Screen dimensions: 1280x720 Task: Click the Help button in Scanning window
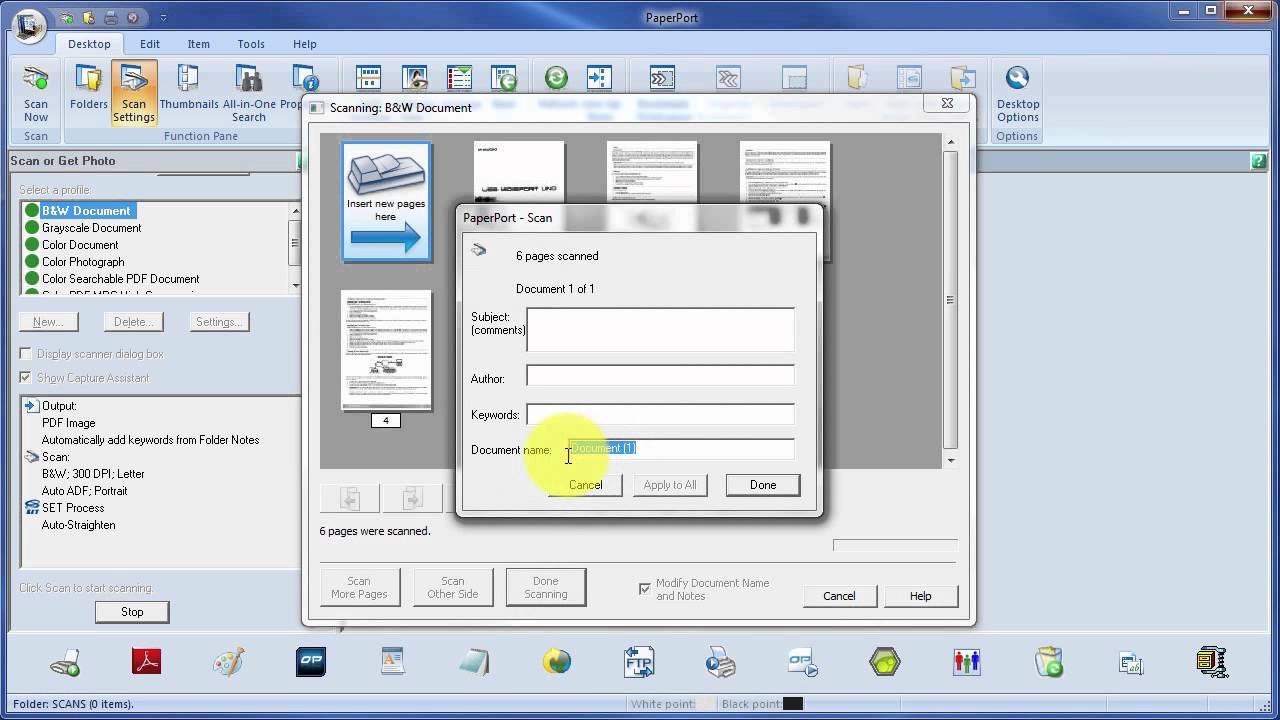pyautogui.click(x=921, y=596)
